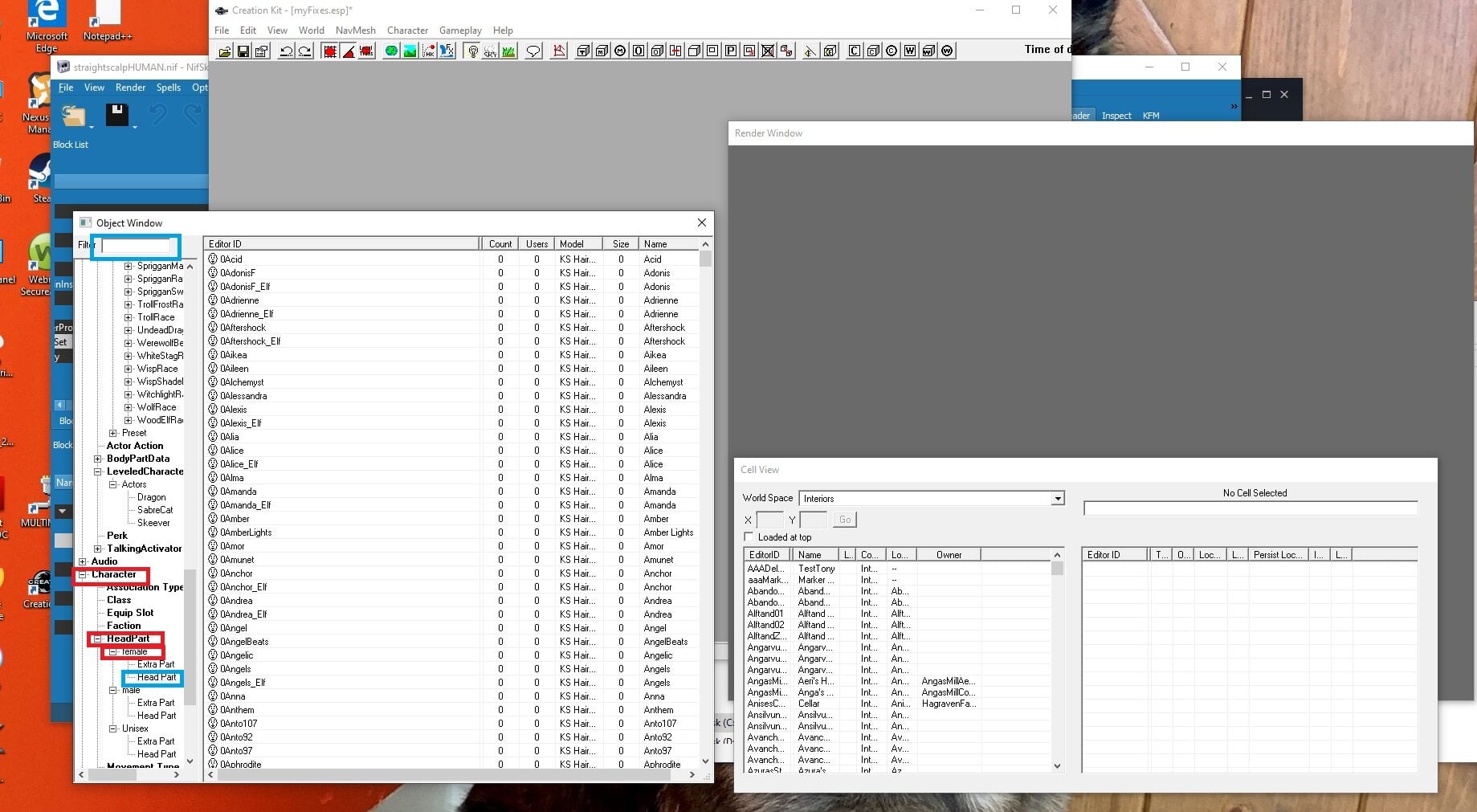Click the Y coordinate field in Cell View

click(814, 520)
